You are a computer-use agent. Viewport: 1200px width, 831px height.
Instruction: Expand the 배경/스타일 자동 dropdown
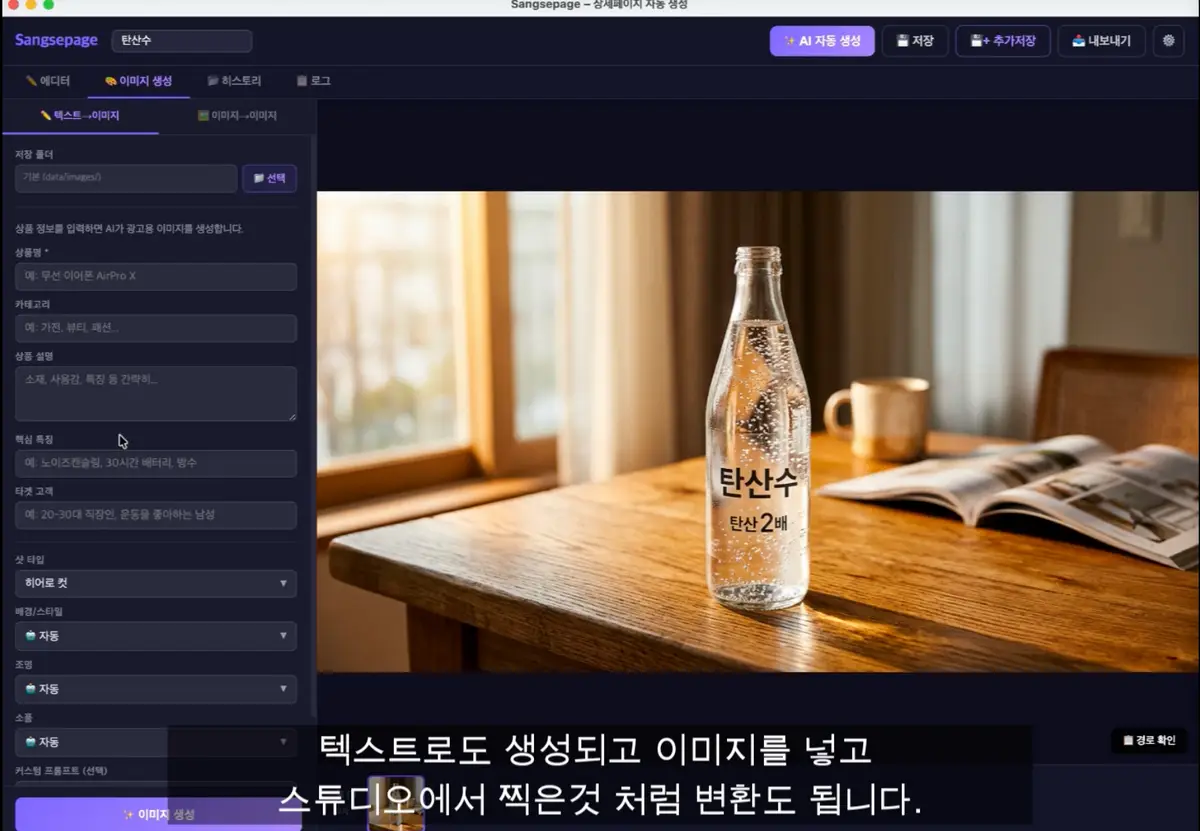pos(156,636)
